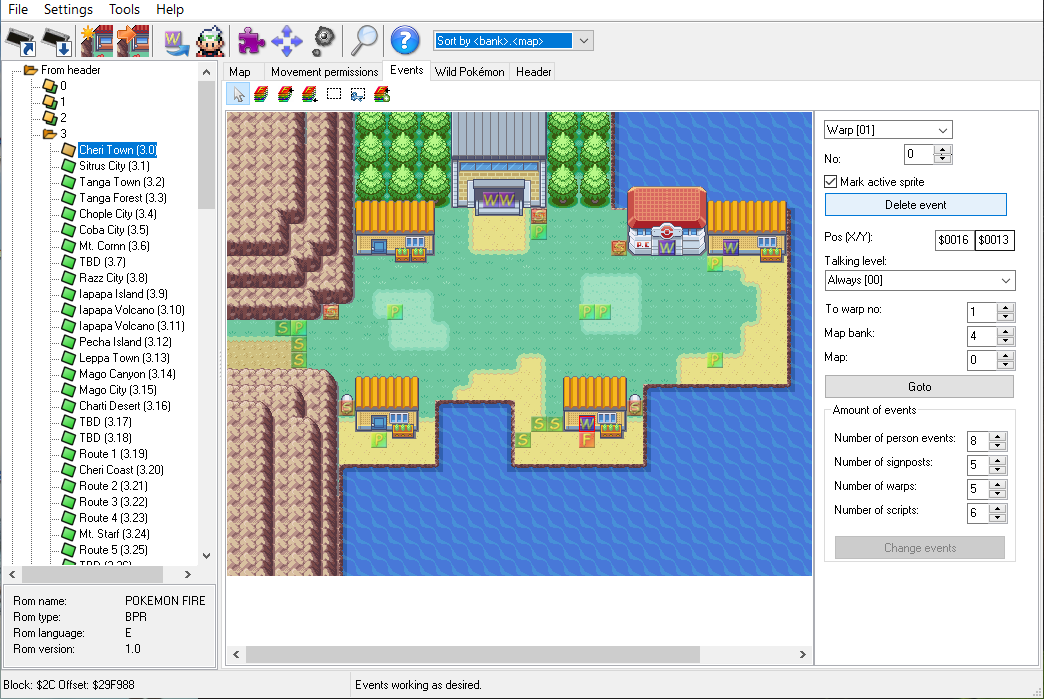Viewport: 1044px width, 699px height.
Task: Click the map view scroll right arrow
Action: 802,654
